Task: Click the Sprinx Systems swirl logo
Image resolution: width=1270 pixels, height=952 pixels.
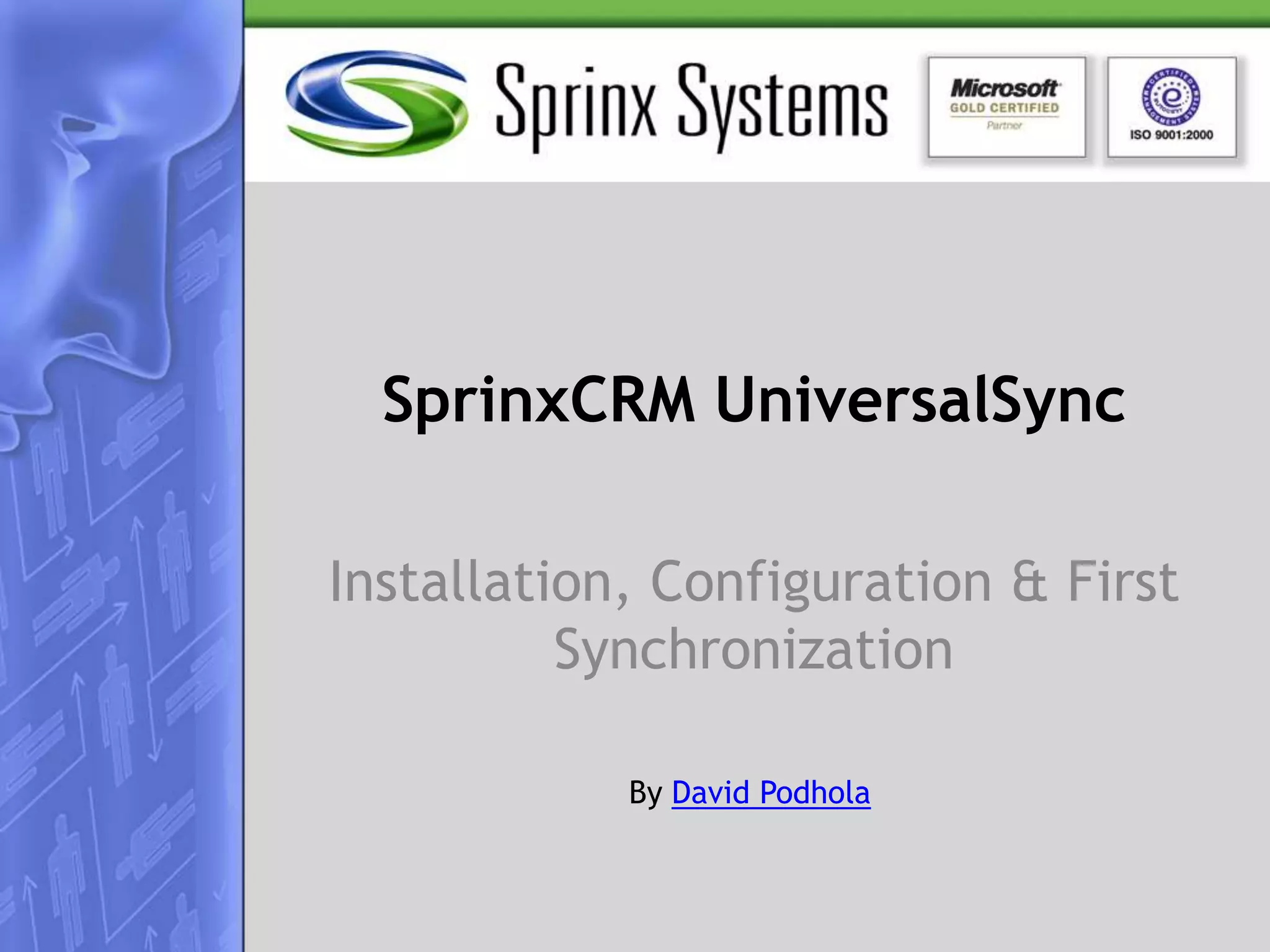Action: click(376, 103)
